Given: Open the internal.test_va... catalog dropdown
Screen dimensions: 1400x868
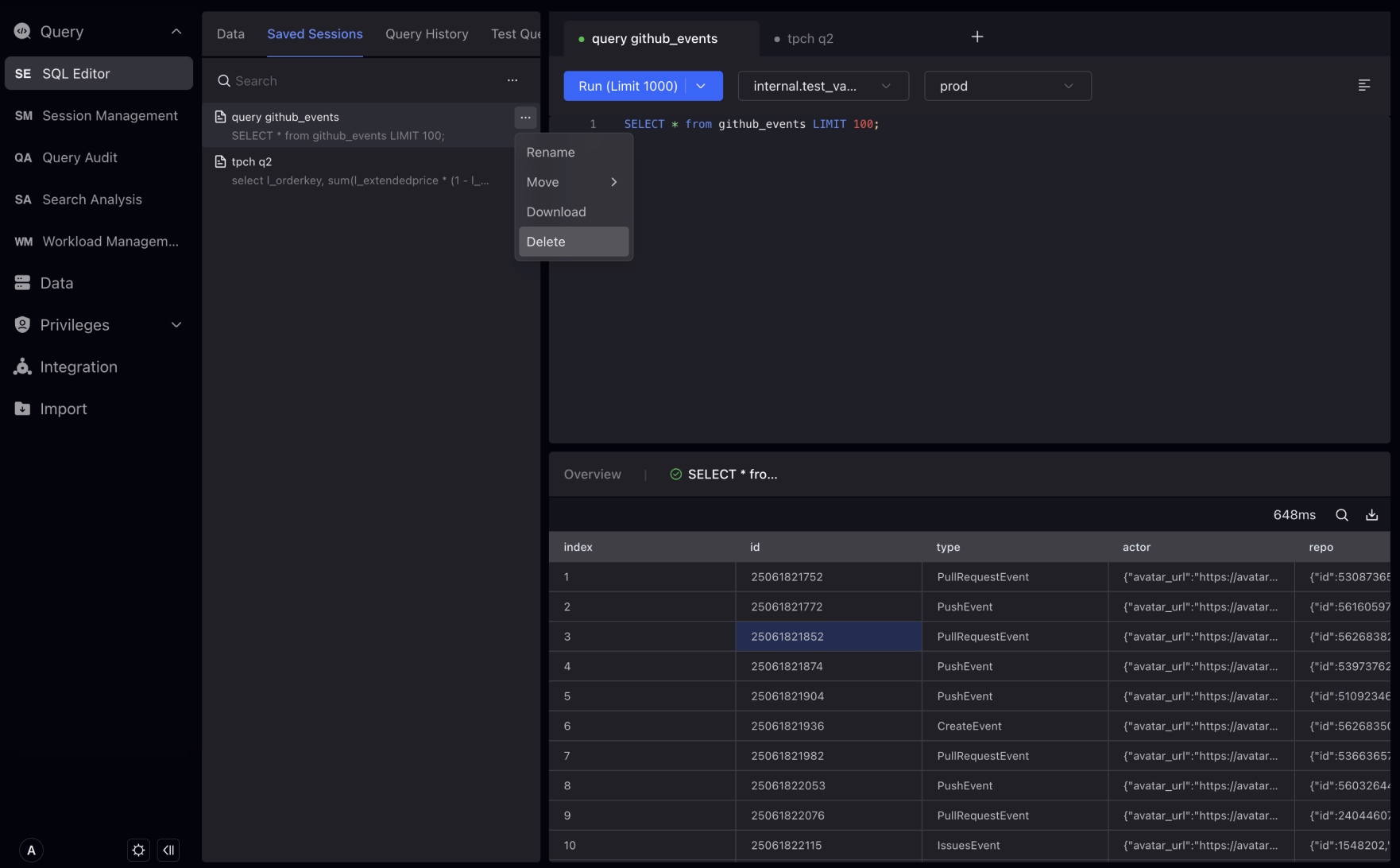Looking at the screenshot, I should pyautogui.click(x=822, y=86).
